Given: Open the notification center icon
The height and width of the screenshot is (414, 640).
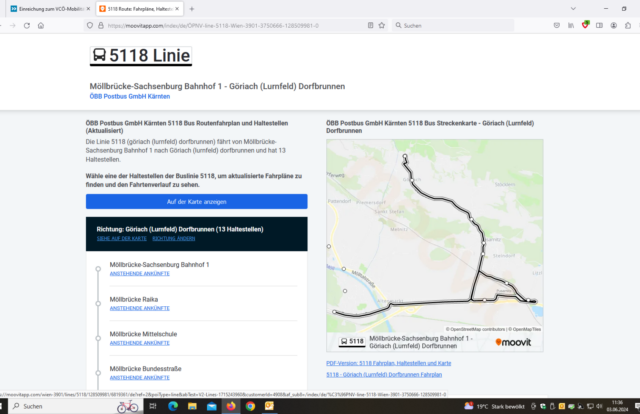Looking at the screenshot, I should (x=637, y=406).
